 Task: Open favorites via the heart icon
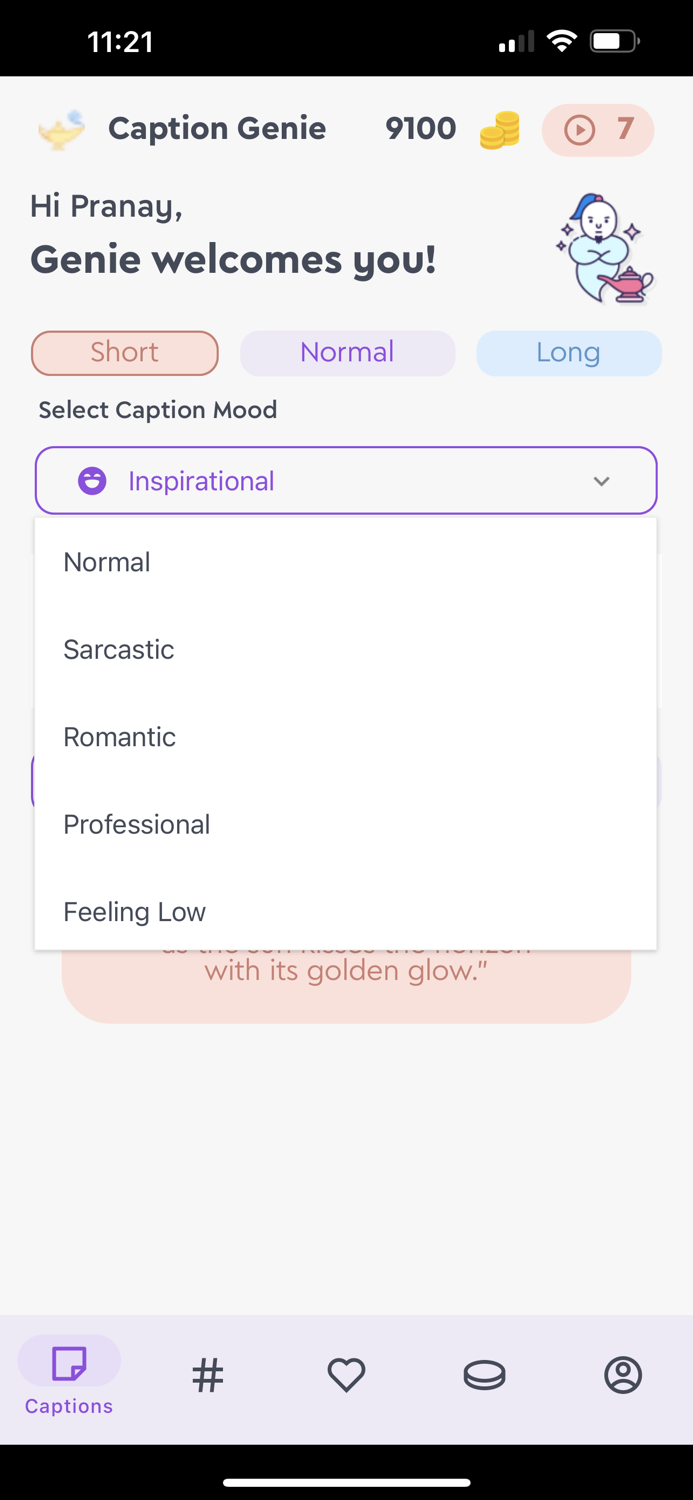coord(346,1375)
